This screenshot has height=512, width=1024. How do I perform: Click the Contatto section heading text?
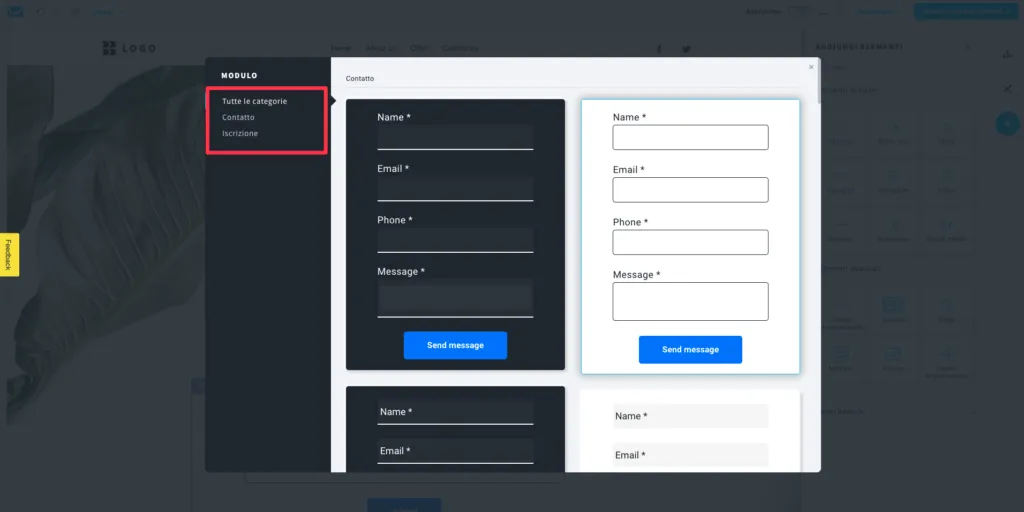click(x=360, y=78)
